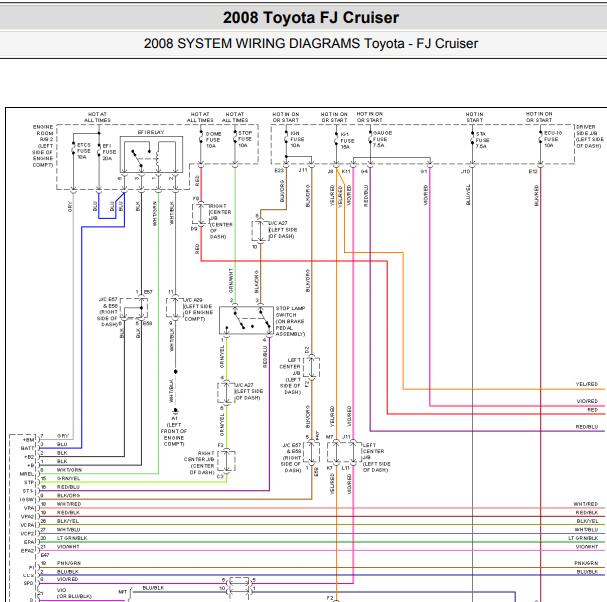
Task: Click the "STA FUSE 7.5A" label
Action: [x=482, y=140]
